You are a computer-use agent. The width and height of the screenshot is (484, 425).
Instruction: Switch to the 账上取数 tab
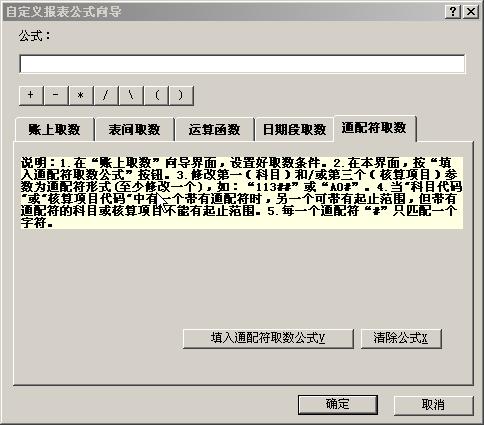[54, 129]
